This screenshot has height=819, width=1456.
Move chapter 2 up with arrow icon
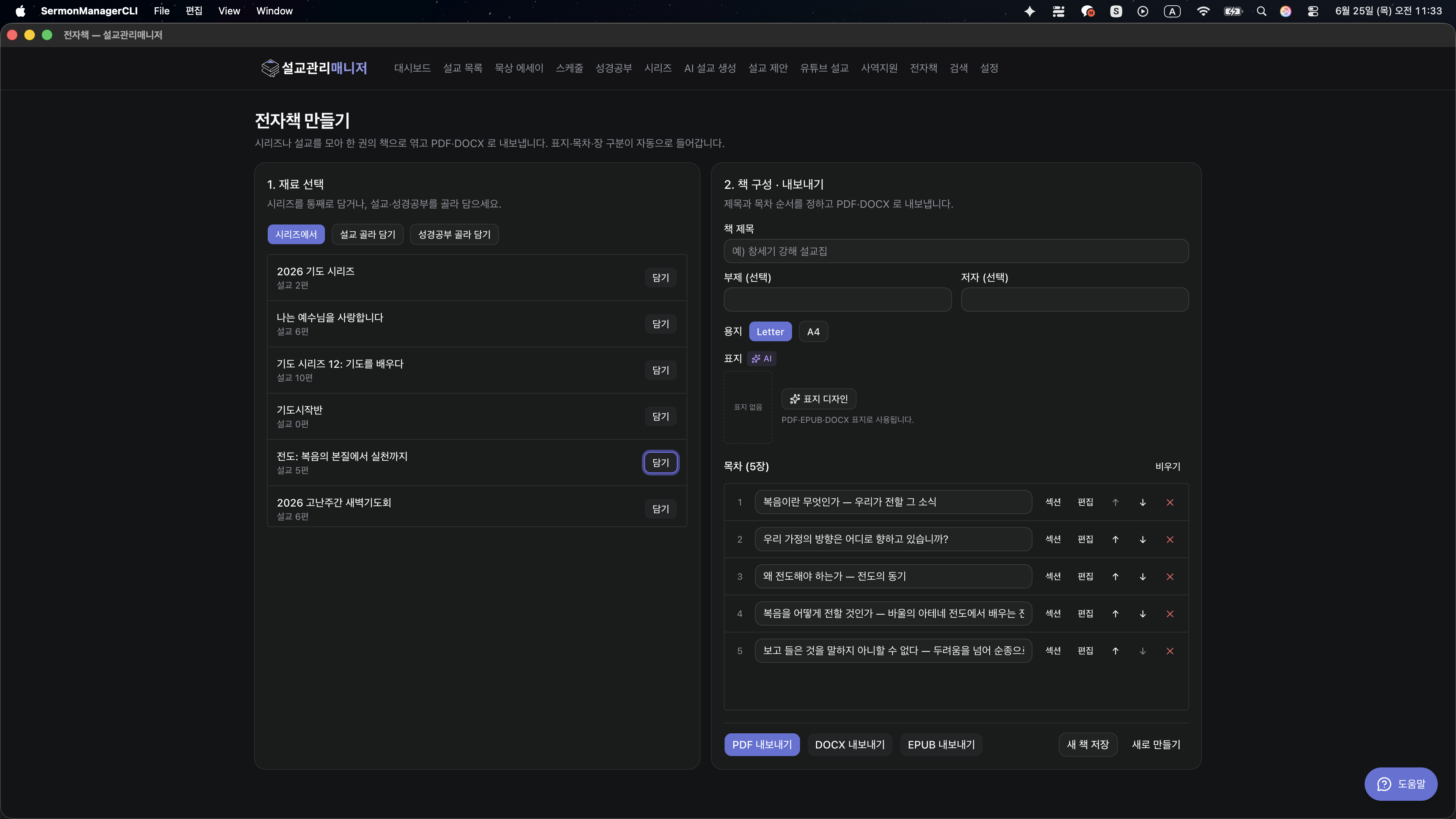(1115, 539)
